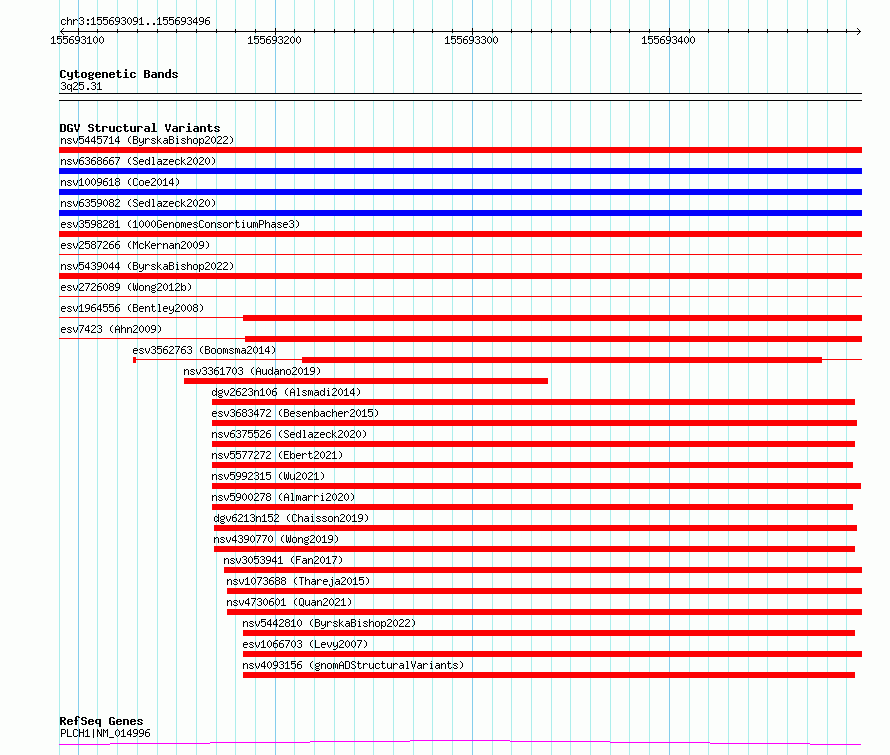
Task: Select nsv3053941 (Fan2017) label
Action: point(283,560)
